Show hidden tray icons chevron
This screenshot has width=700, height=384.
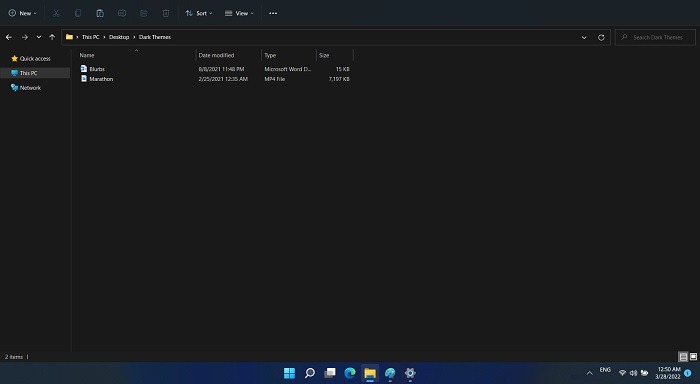click(x=589, y=373)
